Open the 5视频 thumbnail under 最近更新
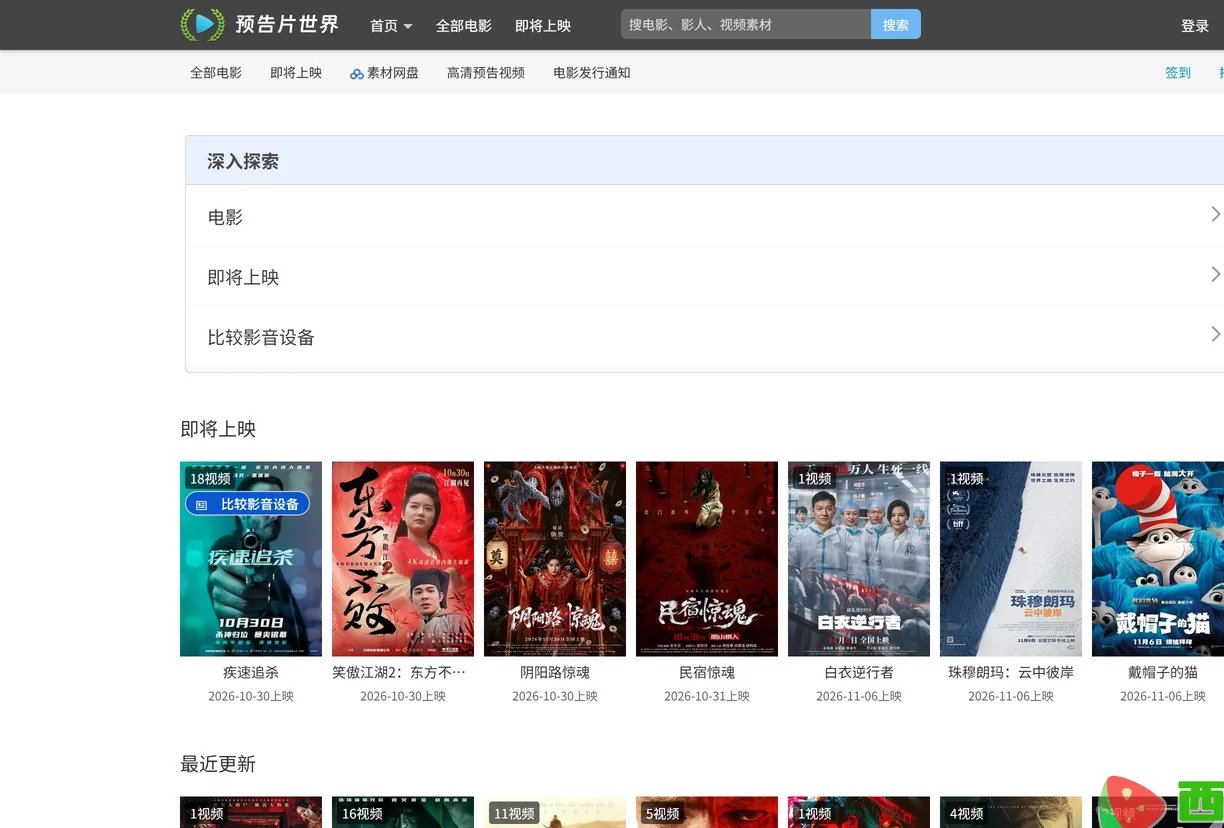The image size is (1224, 828). tap(707, 812)
